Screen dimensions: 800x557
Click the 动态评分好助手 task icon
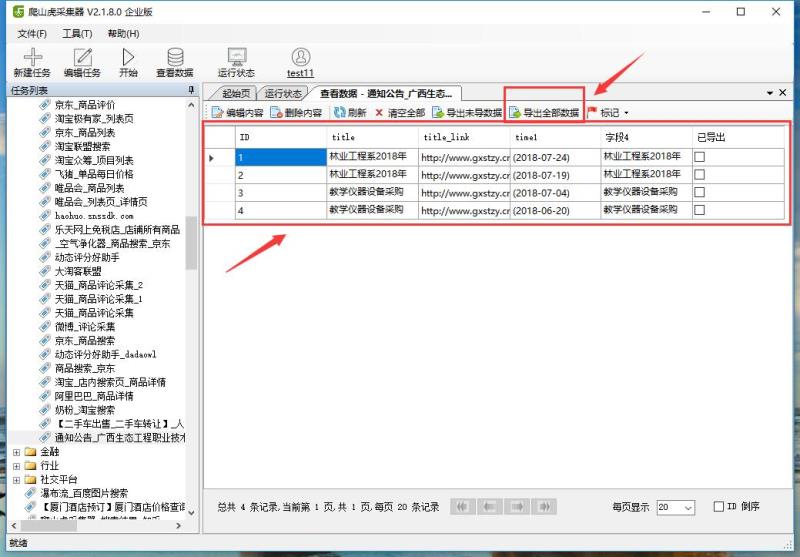click(45, 258)
